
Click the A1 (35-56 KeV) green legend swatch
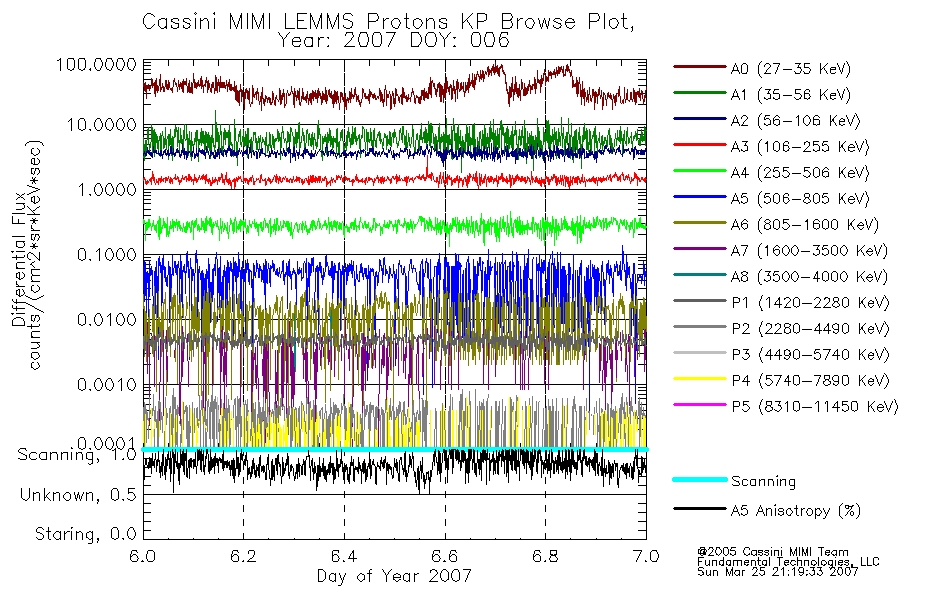coord(700,93)
